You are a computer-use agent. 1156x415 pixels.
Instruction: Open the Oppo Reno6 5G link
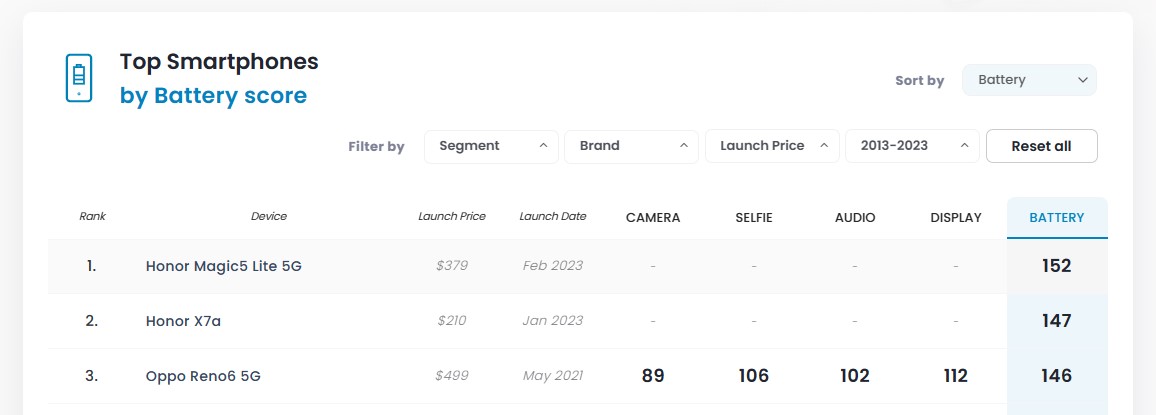203,376
